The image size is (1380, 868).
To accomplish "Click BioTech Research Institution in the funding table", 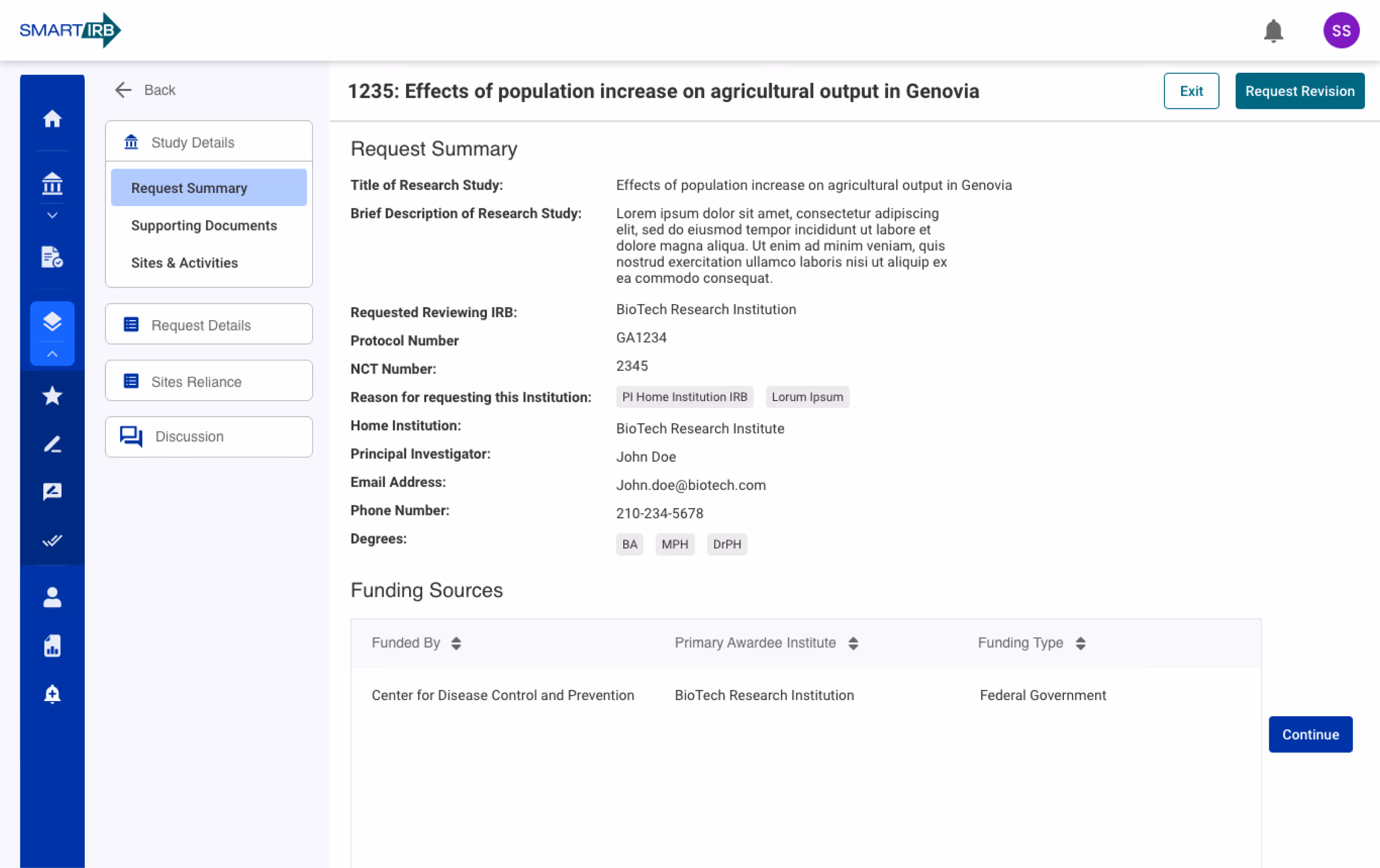I will click(764, 695).
